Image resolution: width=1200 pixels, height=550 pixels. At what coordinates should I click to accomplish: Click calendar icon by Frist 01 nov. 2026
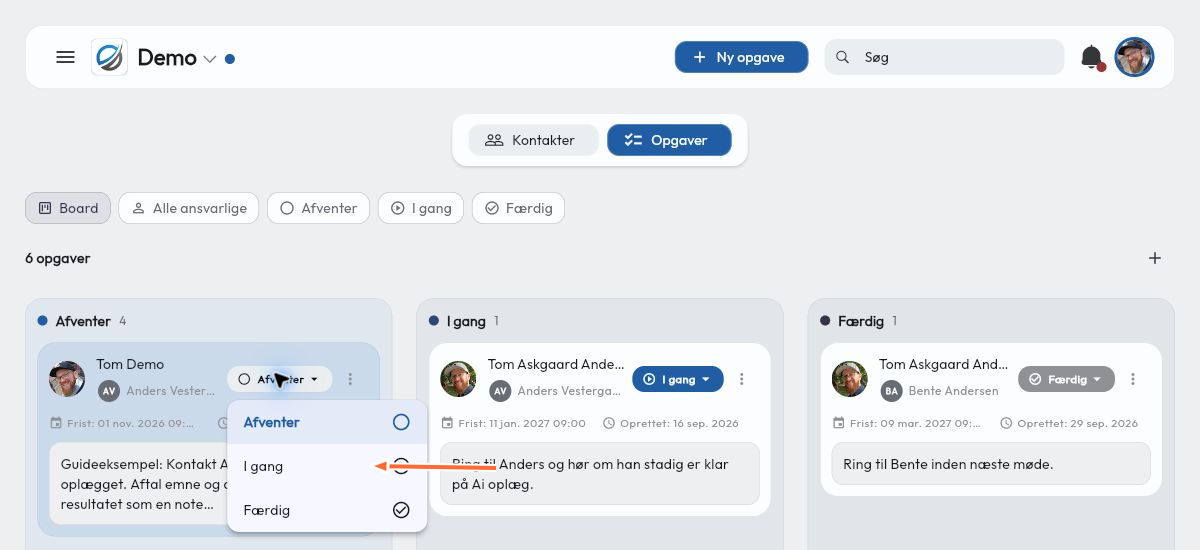tap(55, 423)
